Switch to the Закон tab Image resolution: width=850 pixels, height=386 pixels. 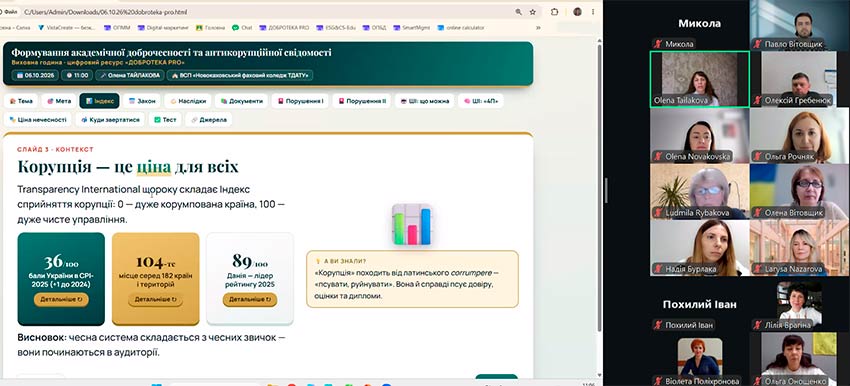[142, 101]
